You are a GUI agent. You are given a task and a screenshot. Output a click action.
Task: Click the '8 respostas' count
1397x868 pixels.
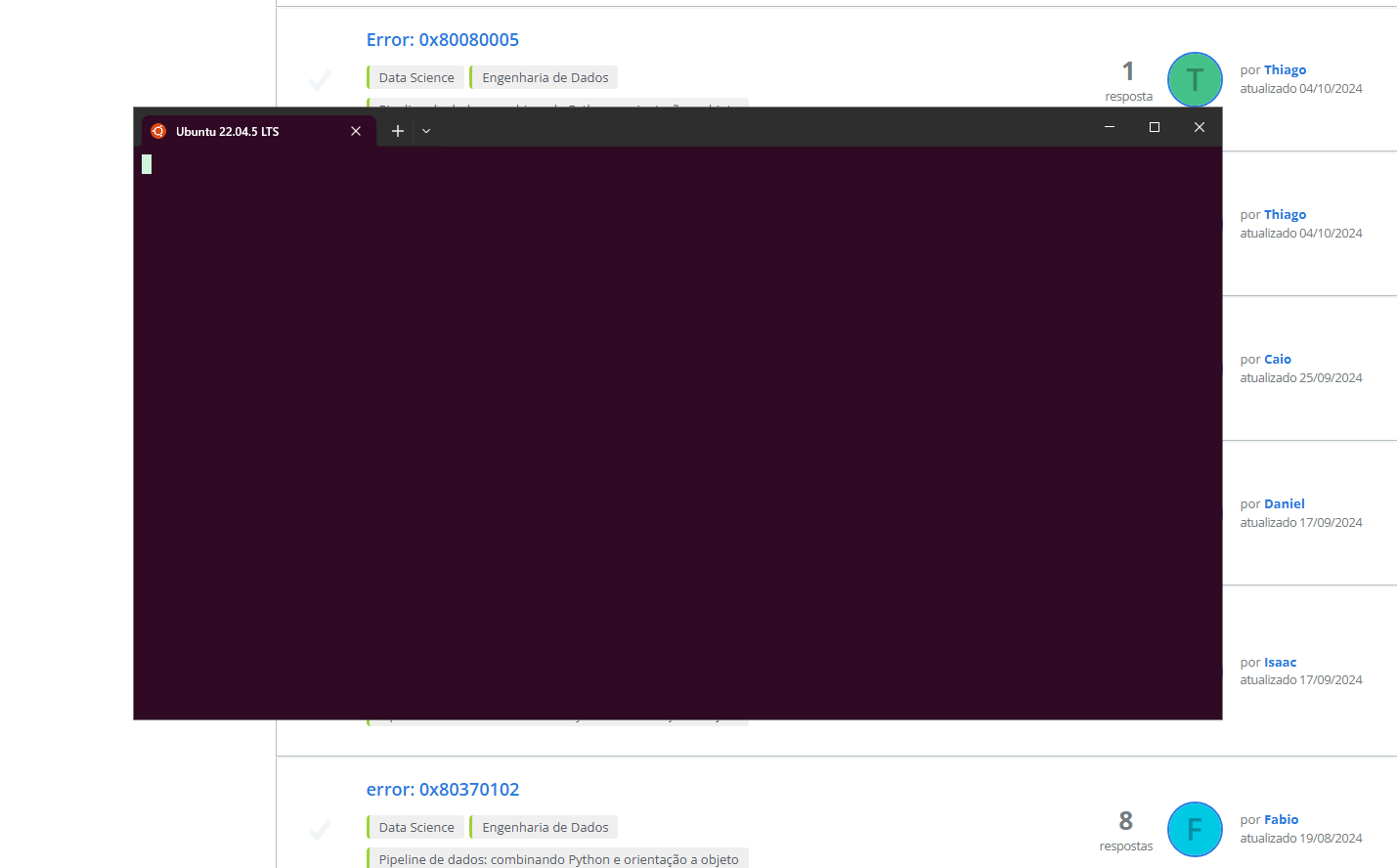coord(1126,830)
